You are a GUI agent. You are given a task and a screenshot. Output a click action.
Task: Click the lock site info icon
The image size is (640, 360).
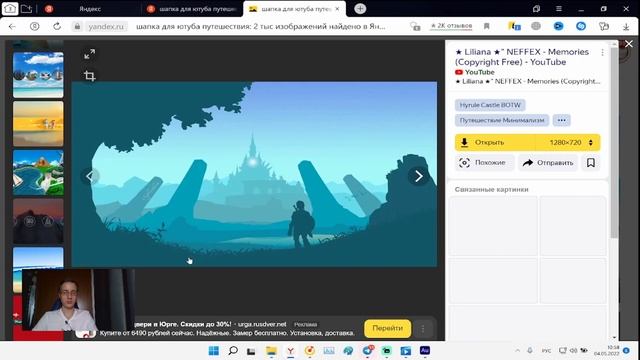point(77,27)
